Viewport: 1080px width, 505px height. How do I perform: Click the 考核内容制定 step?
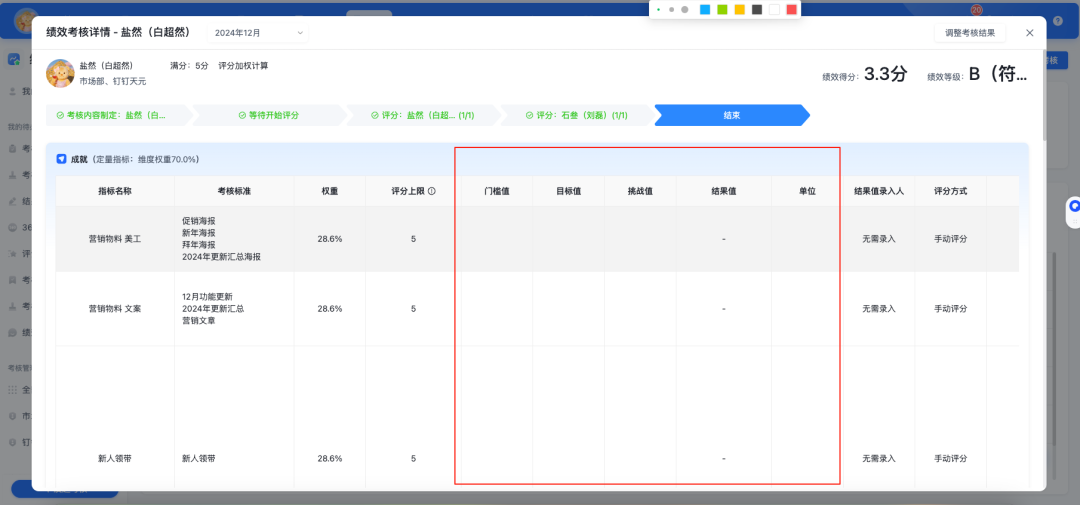click(x=115, y=115)
